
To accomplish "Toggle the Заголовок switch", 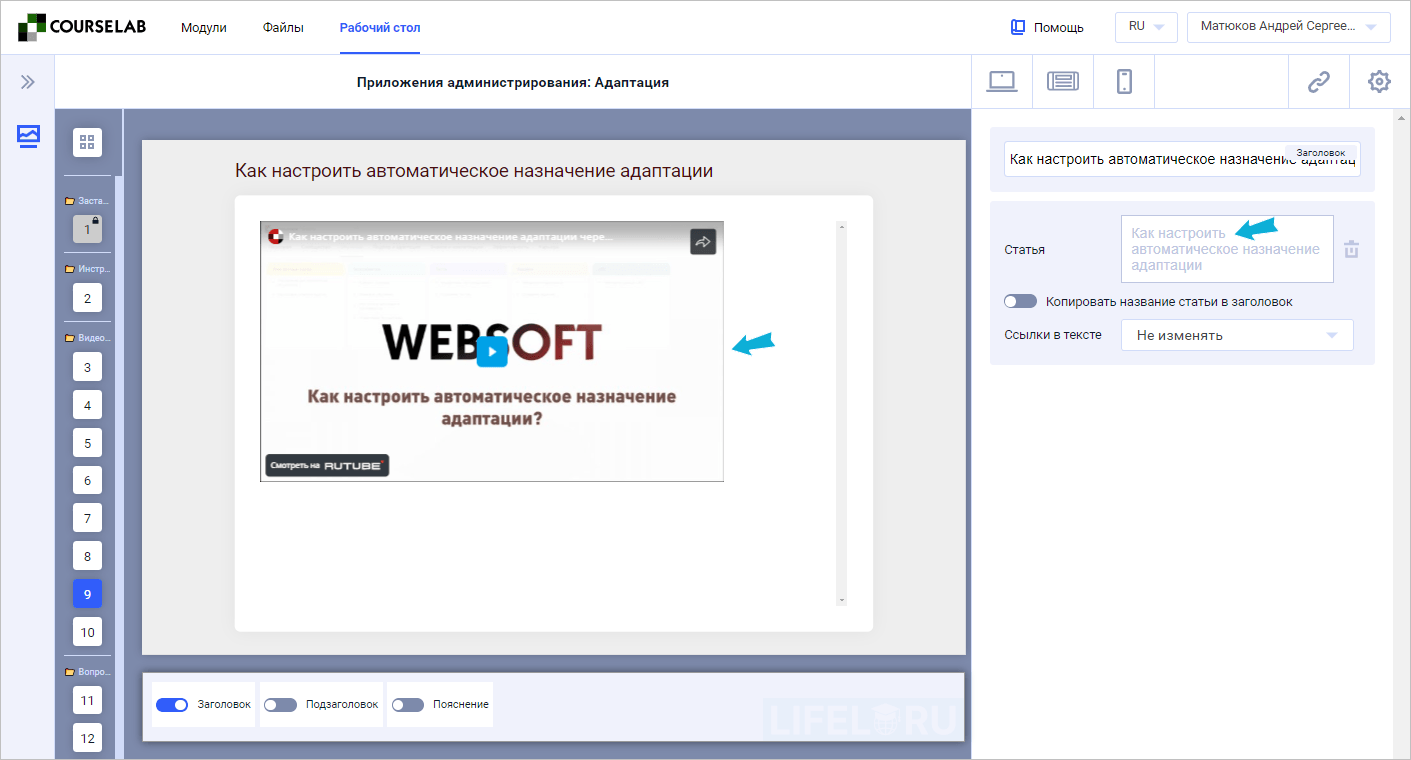I will pyautogui.click(x=172, y=704).
